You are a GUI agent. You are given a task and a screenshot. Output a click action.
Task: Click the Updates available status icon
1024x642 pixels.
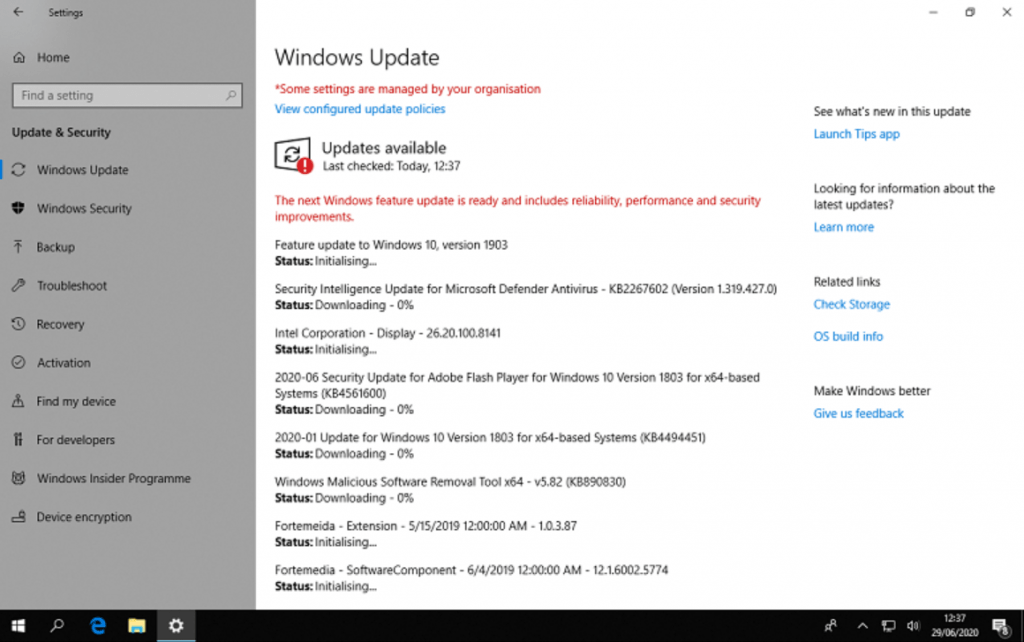tap(293, 155)
